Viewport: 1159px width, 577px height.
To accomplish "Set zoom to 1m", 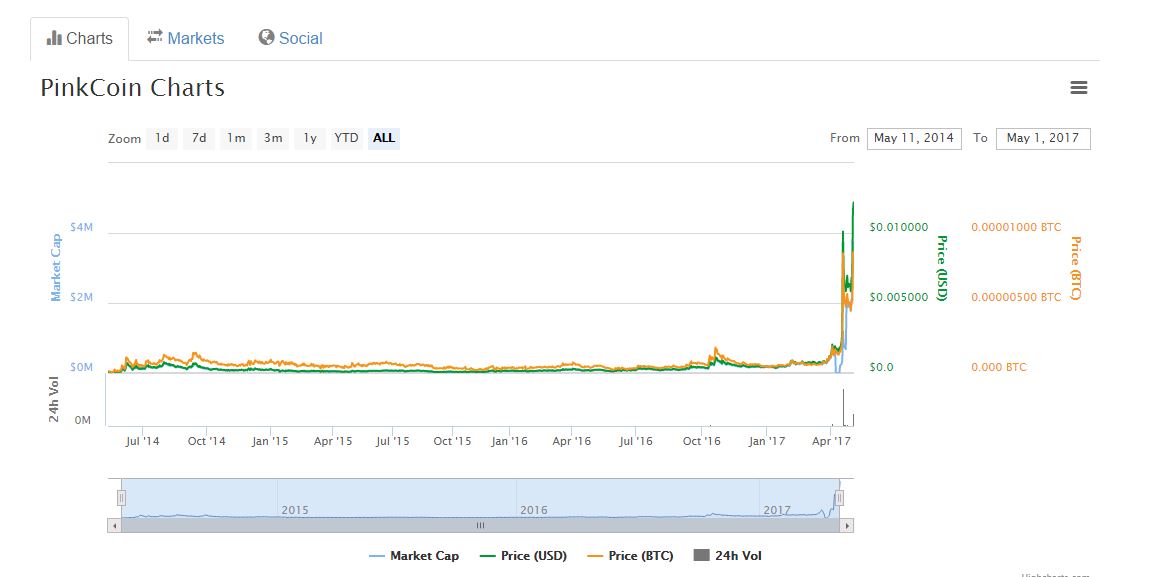I will [236, 138].
